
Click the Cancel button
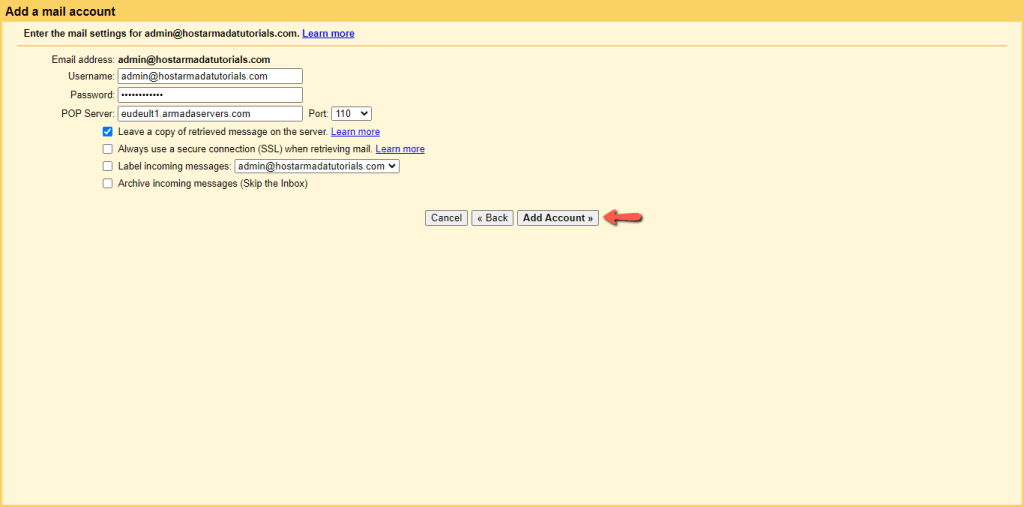coord(447,218)
